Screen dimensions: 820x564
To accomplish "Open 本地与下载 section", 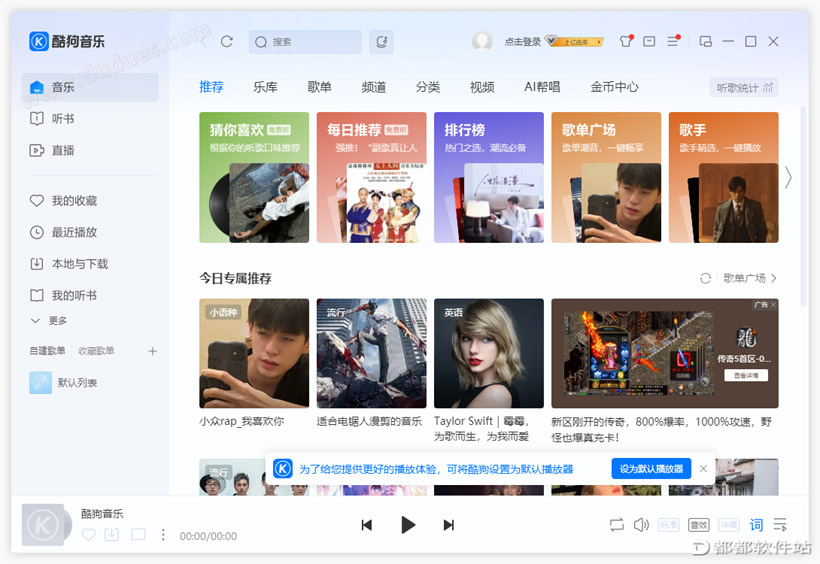I will pos(90,264).
